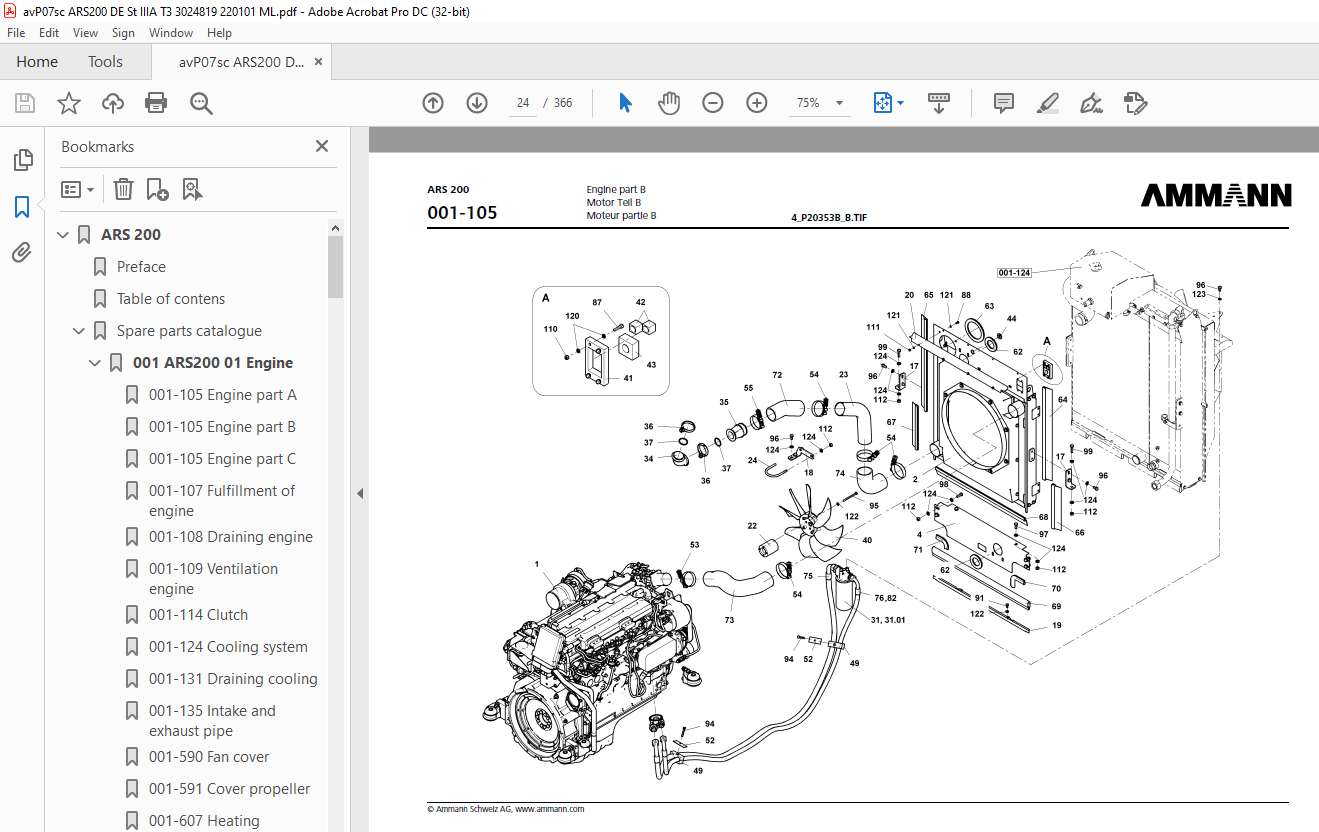Viewport: 1319px width, 832px height.
Task: Open the Table of contens bookmark
Action: [x=171, y=299]
